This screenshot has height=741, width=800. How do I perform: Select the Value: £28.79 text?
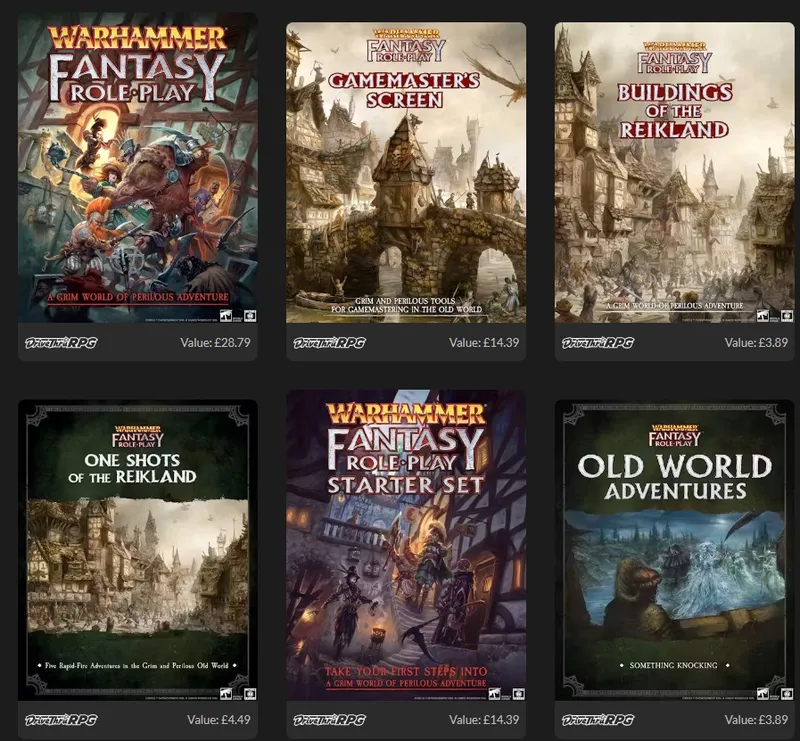coord(215,342)
